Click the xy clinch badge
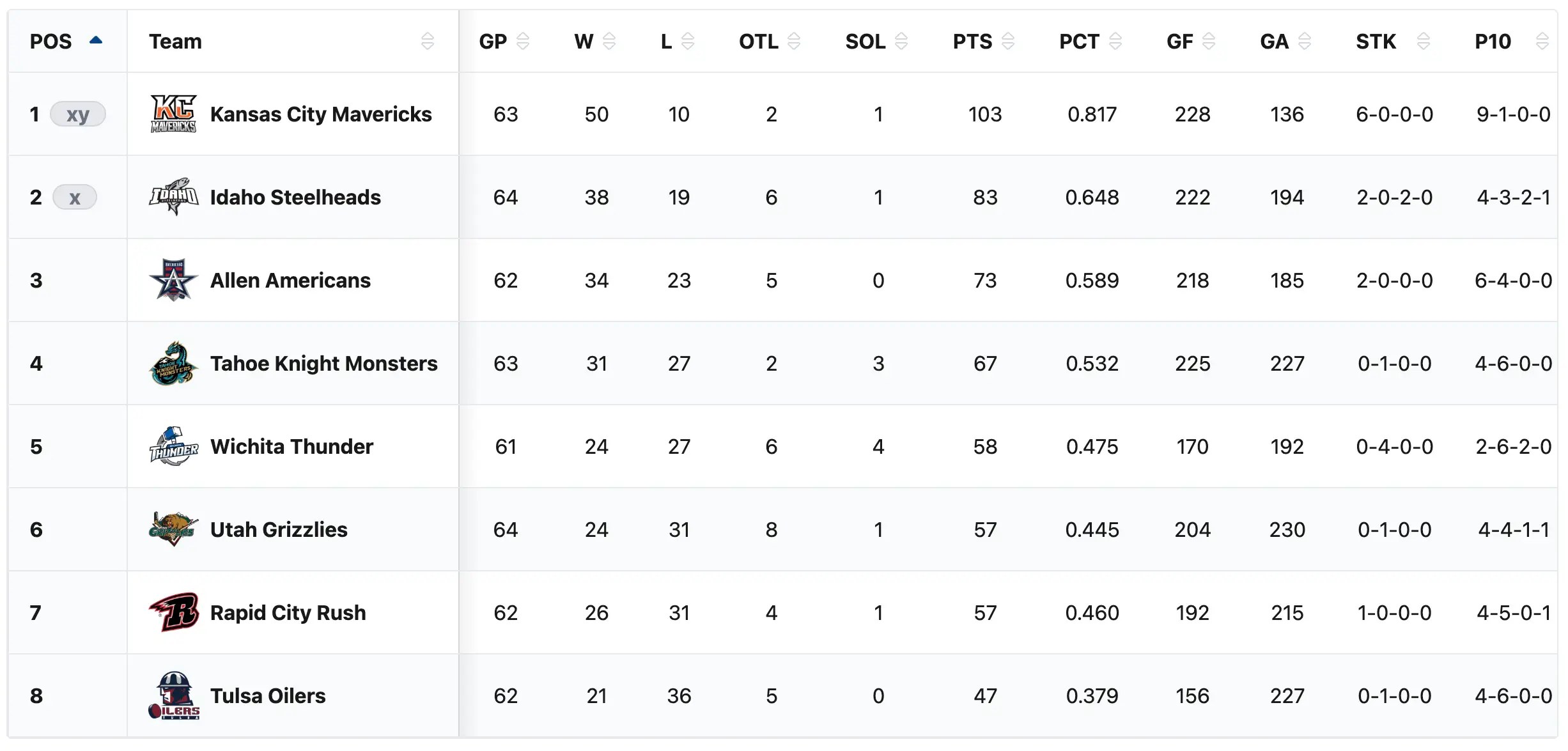This screenshot has height=751, width=1568. pos(78,114)
